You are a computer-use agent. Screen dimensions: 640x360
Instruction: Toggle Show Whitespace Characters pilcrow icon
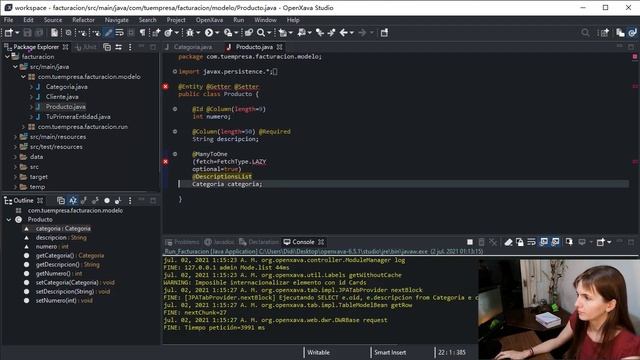click(142, 33)
